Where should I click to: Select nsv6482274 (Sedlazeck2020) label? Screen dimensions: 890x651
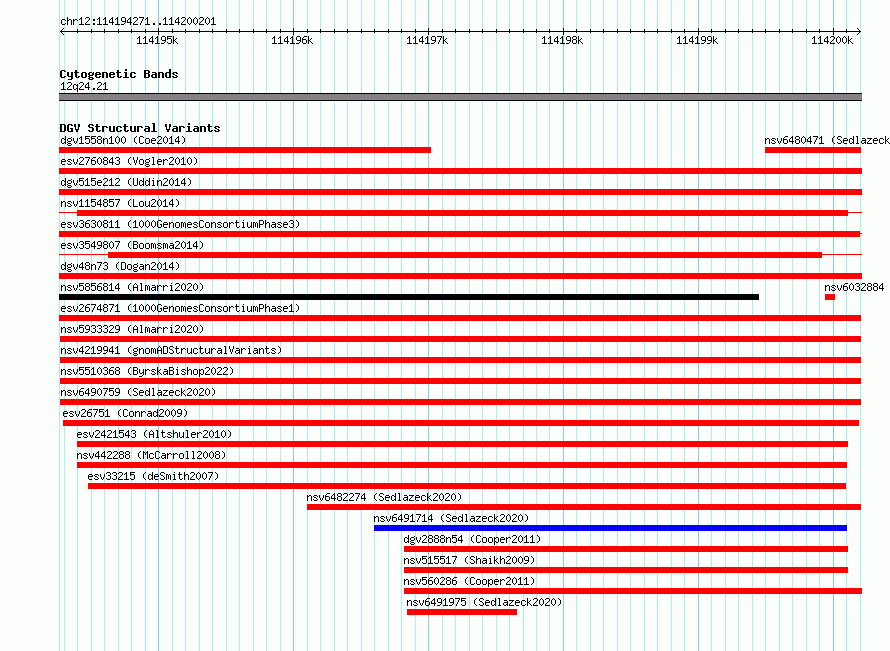[x=384, y=497]
